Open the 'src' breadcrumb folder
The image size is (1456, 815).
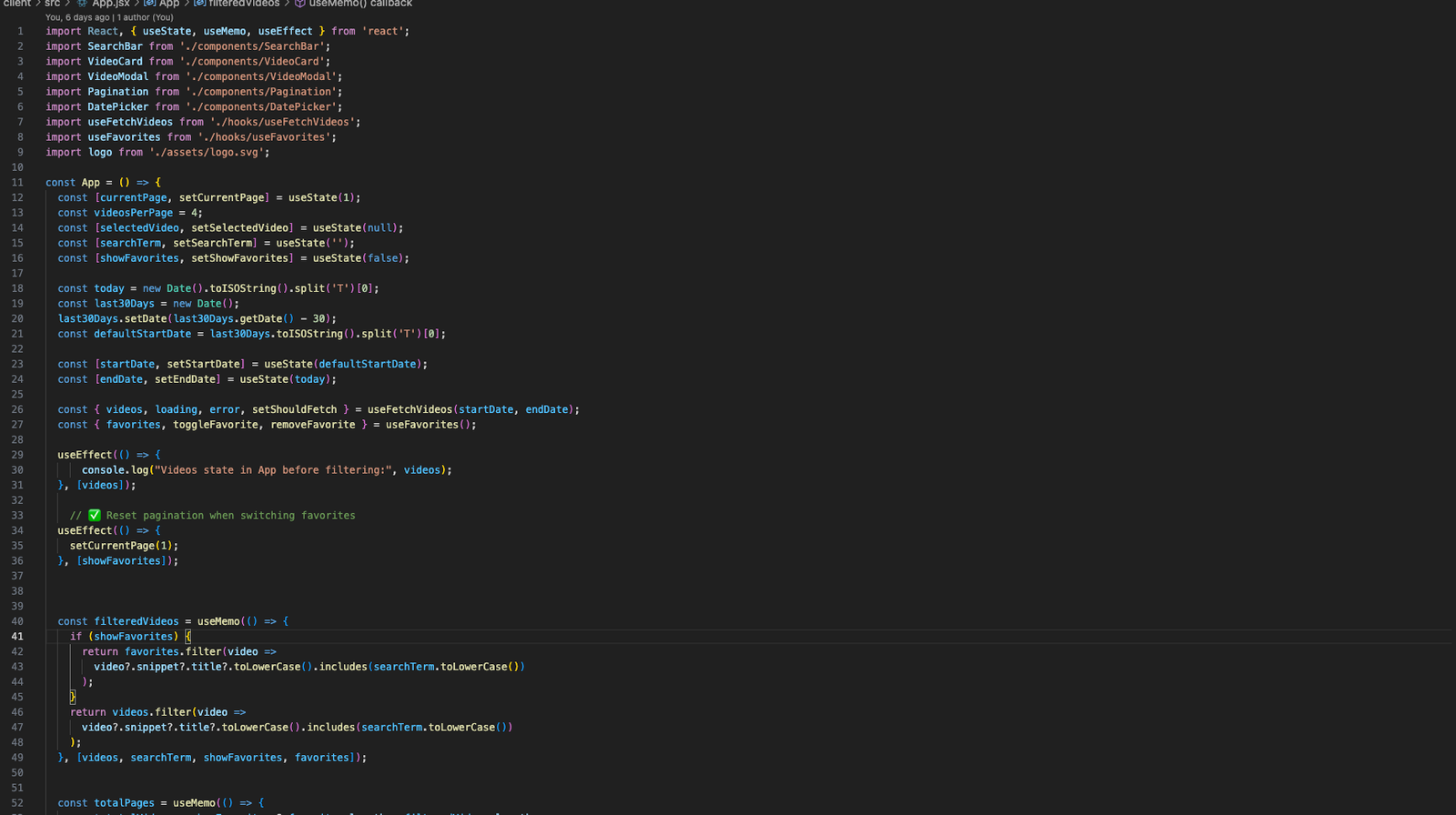52,4
